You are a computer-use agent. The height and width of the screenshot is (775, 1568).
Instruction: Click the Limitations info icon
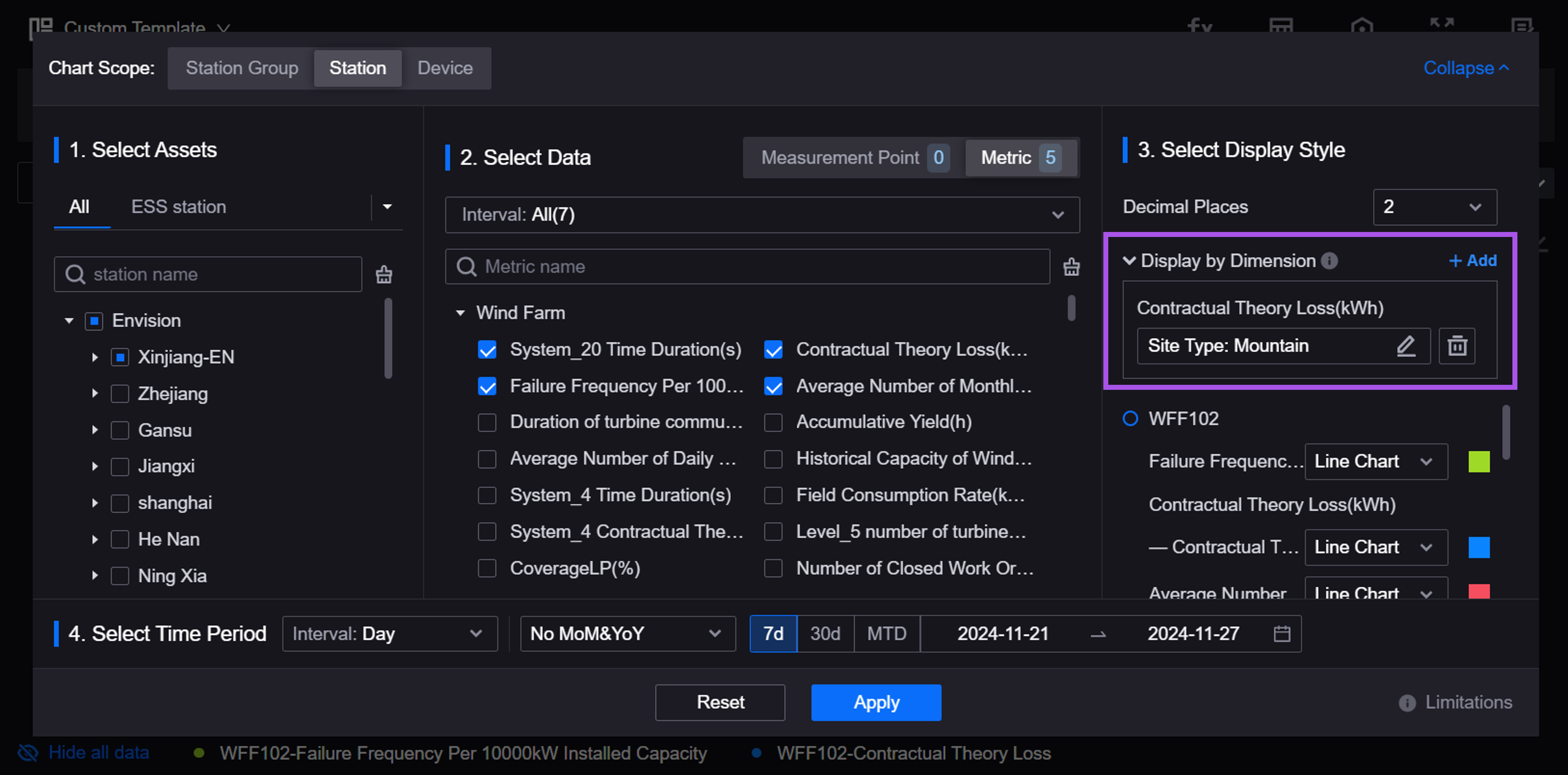(1407, 703)
